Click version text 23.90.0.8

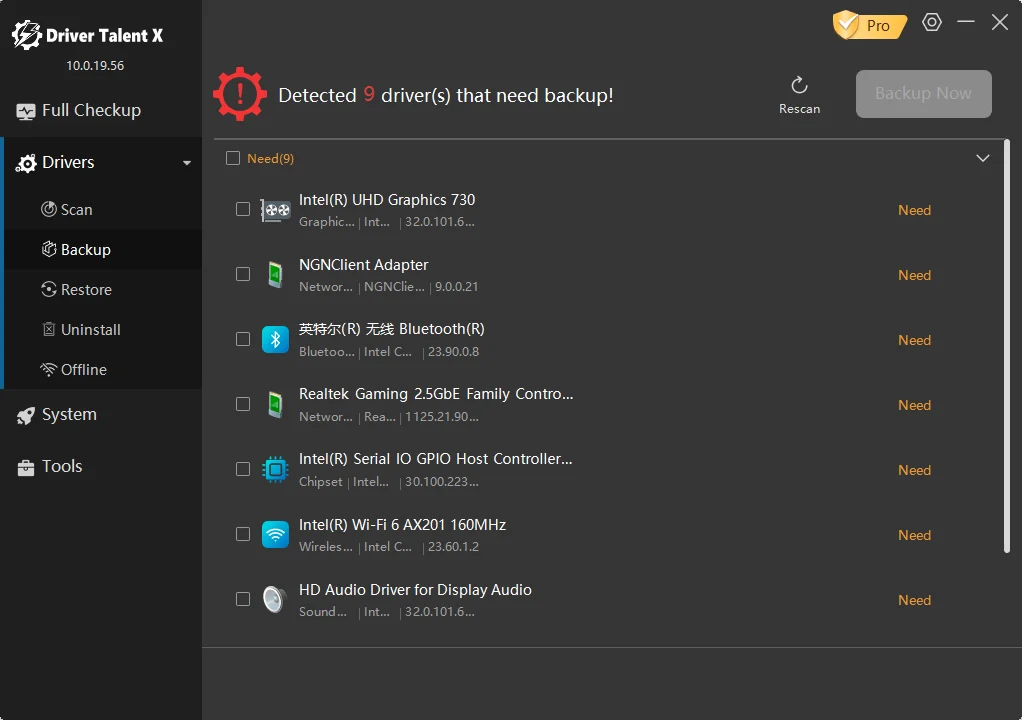click(x=453, y=352)
